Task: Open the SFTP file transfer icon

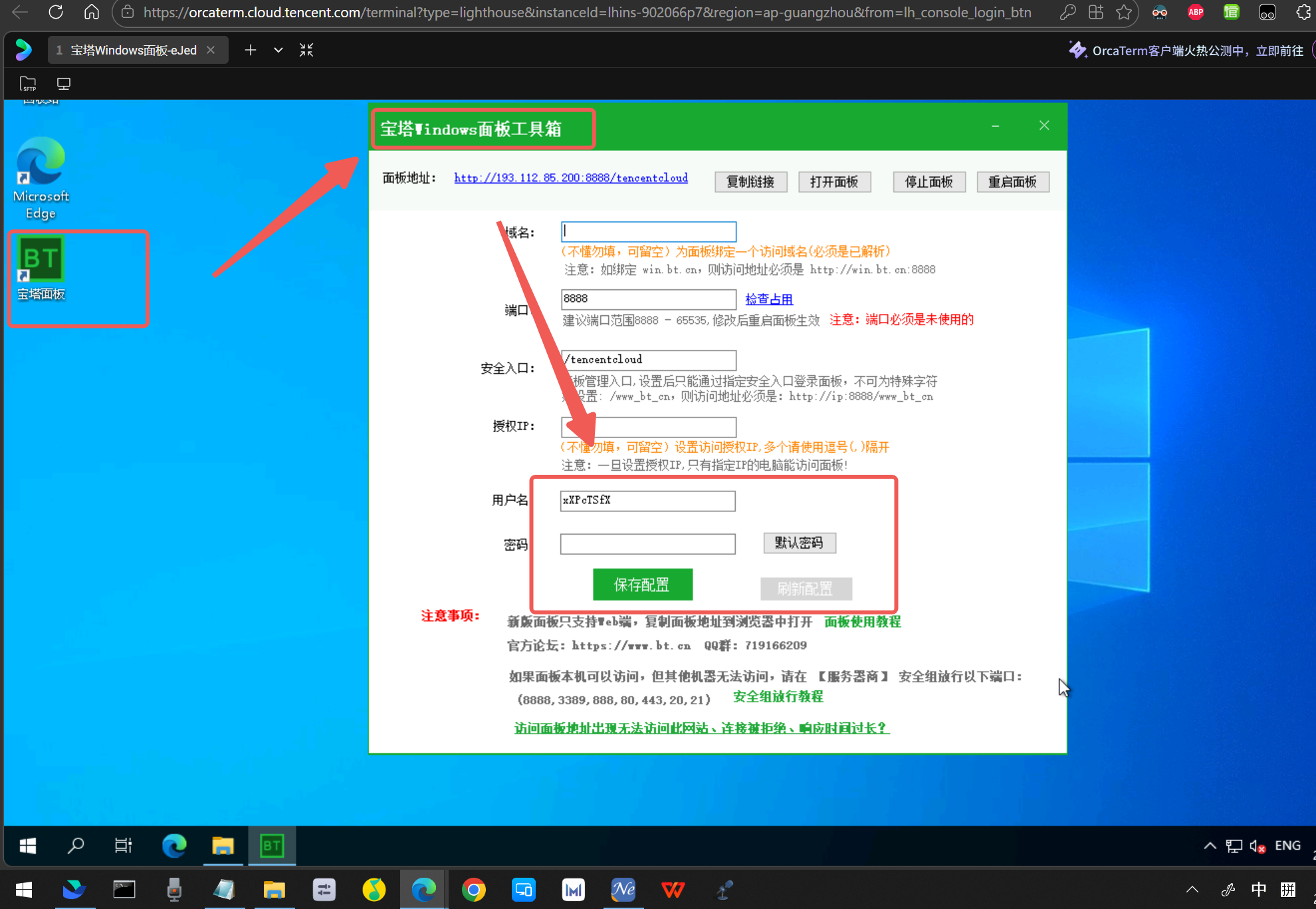Action: 28,84
